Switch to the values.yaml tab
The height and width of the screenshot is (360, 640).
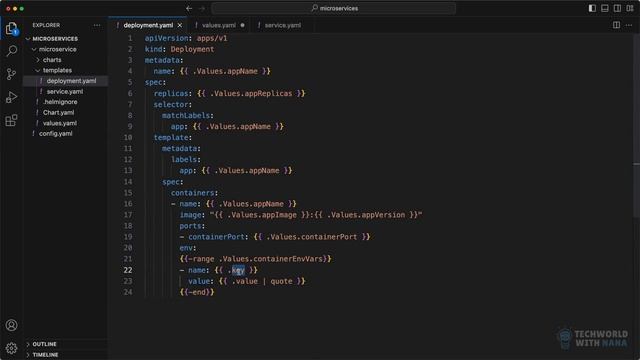pyautogui.click(x=219, y=25)
